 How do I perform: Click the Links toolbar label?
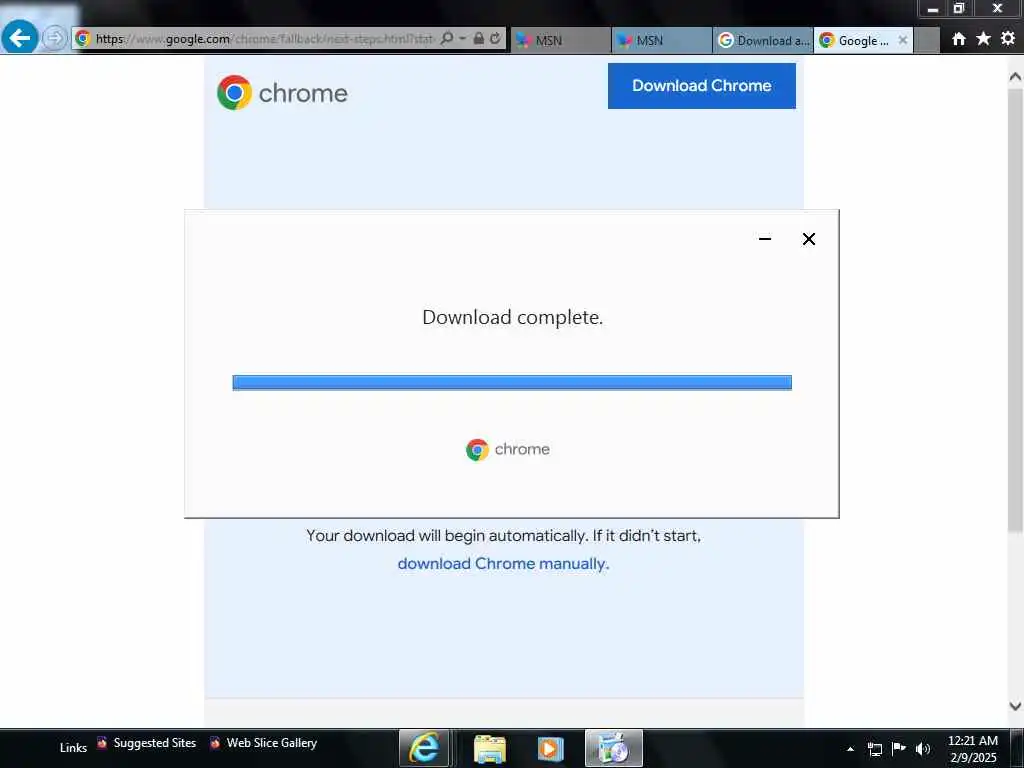click(x=73, y=748)
